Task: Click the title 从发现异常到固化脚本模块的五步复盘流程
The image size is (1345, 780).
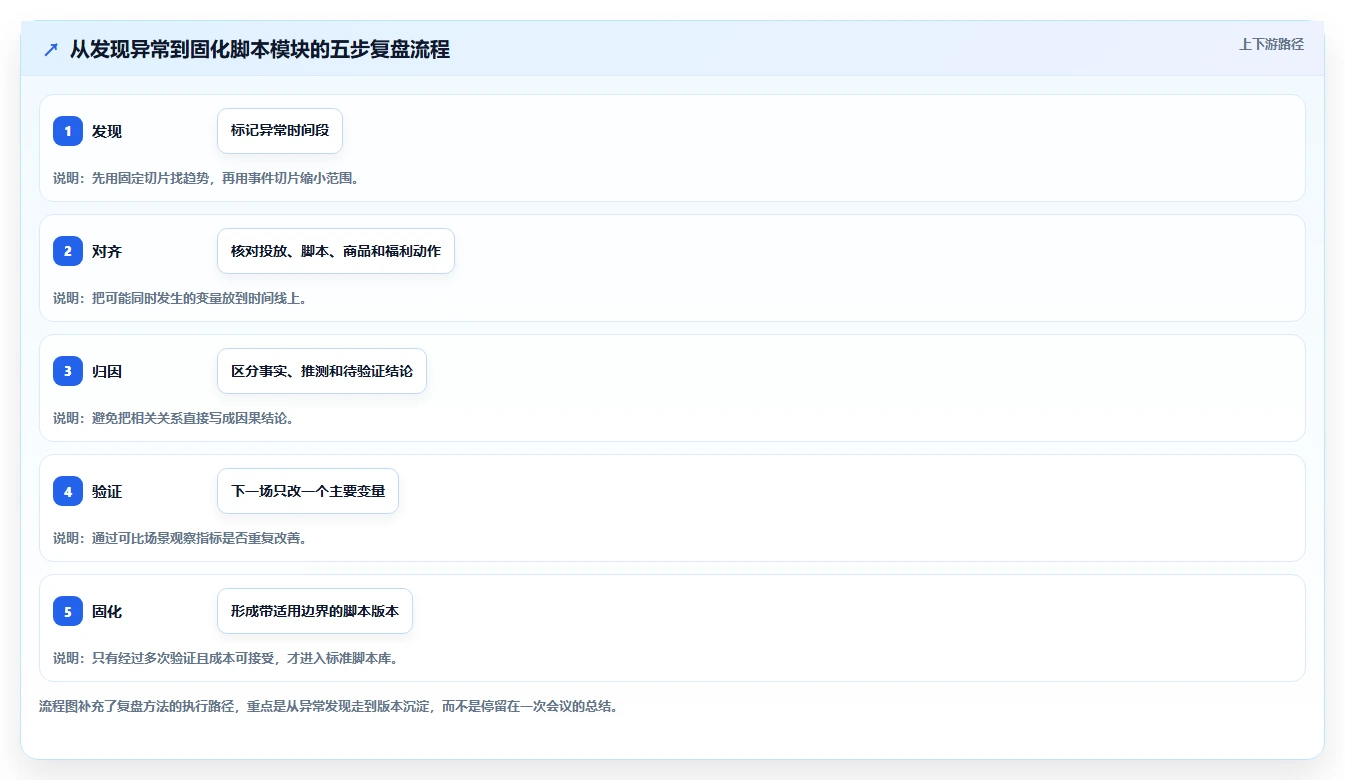Action: click(x=260, y=49)
